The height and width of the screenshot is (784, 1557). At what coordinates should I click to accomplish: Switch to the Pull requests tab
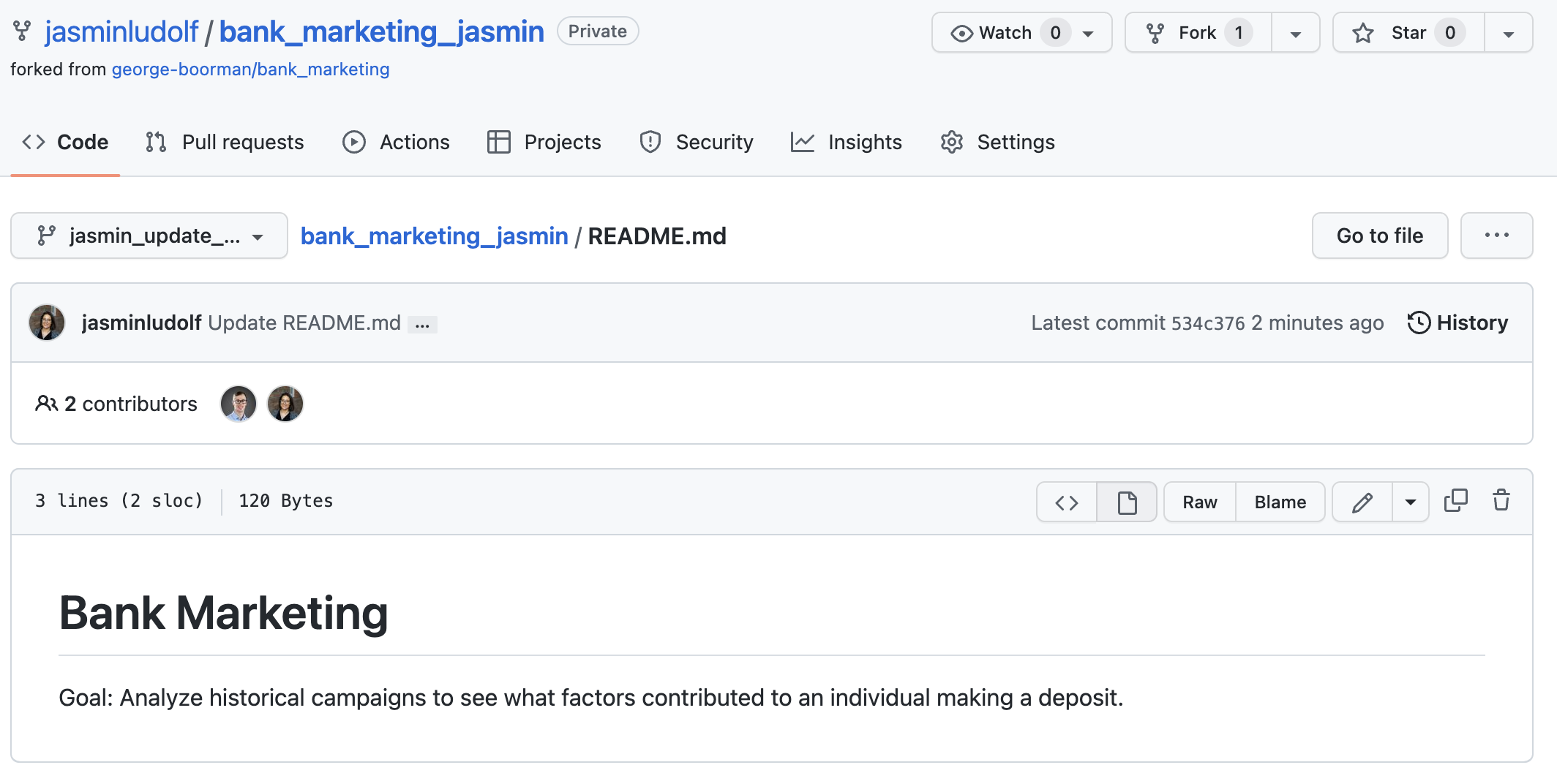(225, 142)
